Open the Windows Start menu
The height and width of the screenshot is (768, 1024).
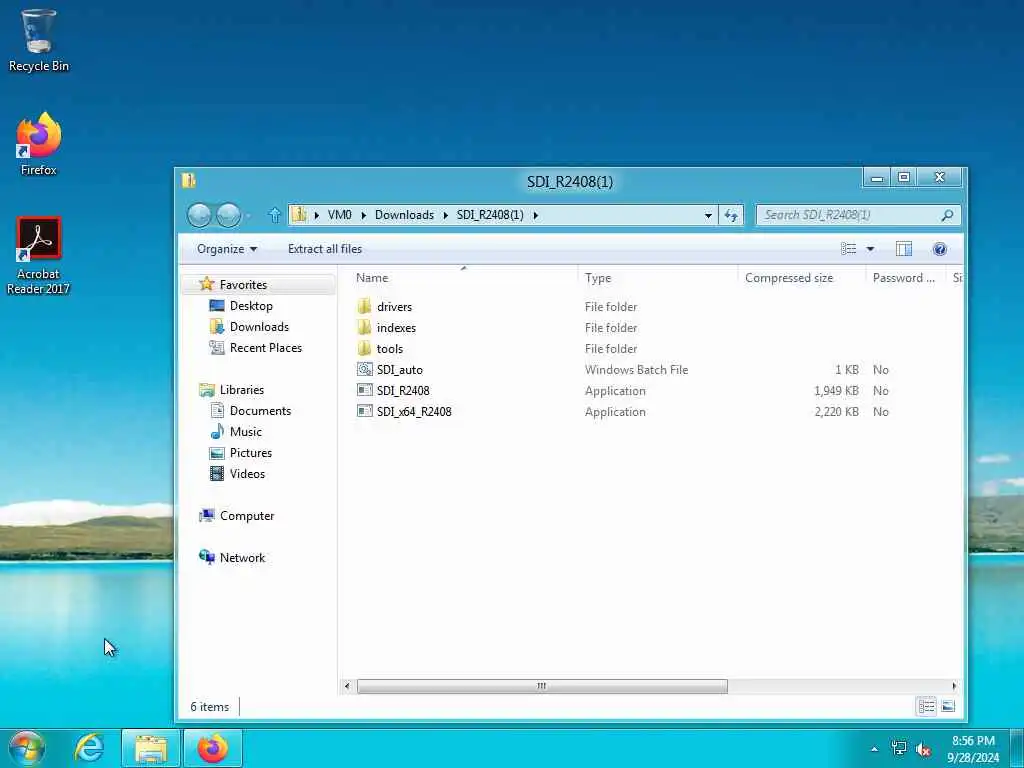coord(27,748)
